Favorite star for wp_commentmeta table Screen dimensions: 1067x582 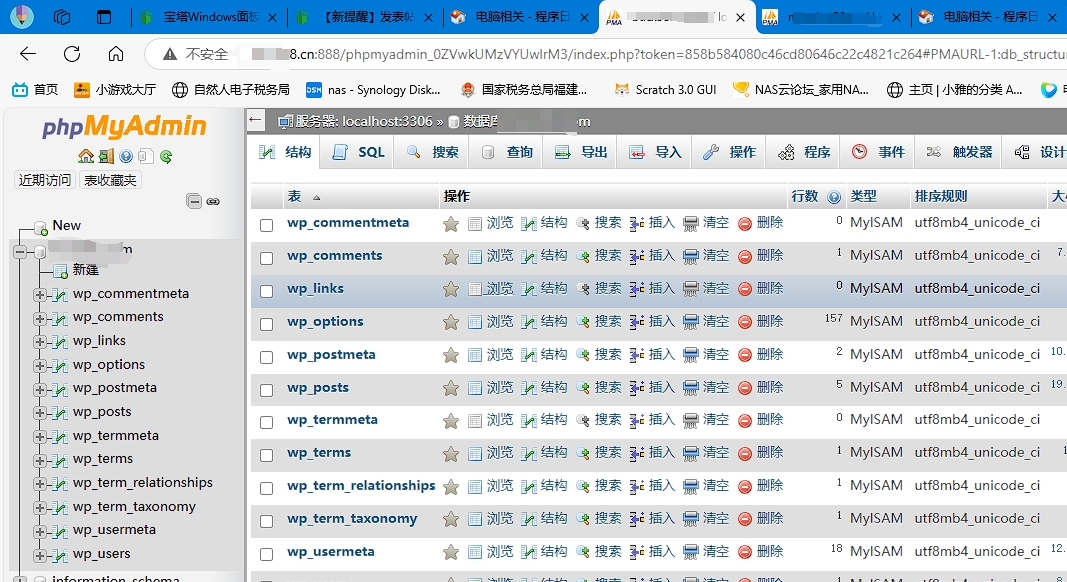tap(450, 223)
